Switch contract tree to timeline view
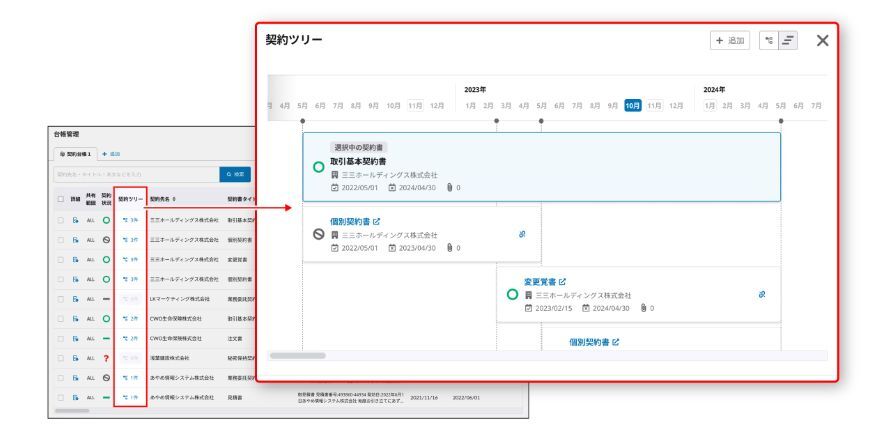Viewport: 877px width, 431px height. tap(788, 40)
